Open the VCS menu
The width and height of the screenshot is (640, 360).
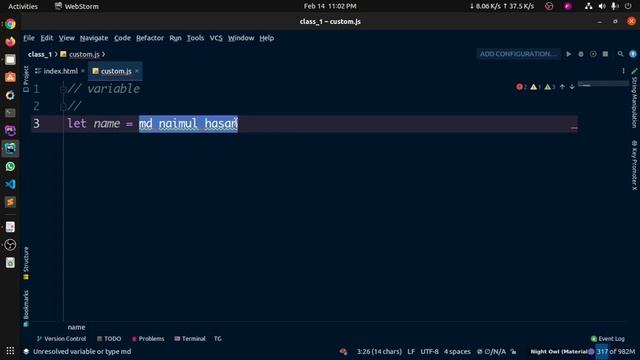click(x=216, y=38)
